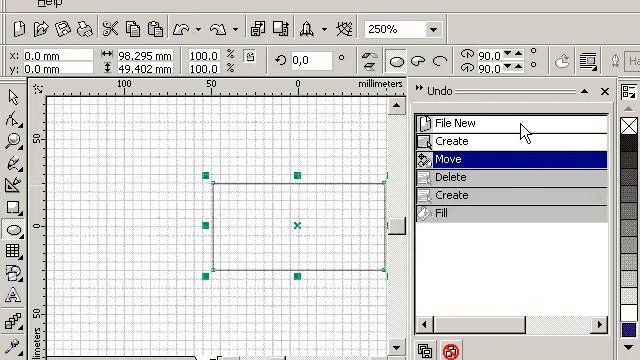Decrease starting angle with down stepper

pos(508,53)
